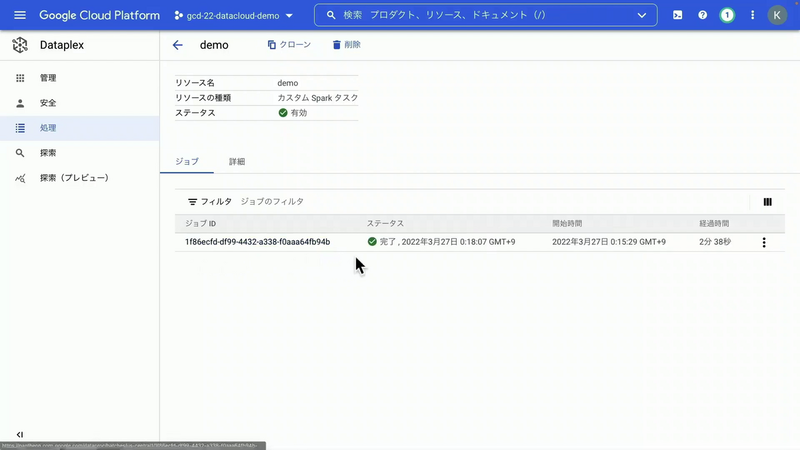The width and height of the screenshot is (800, 450).
Task: Click the 開始時間 column header
Action: tap(567, 223)
